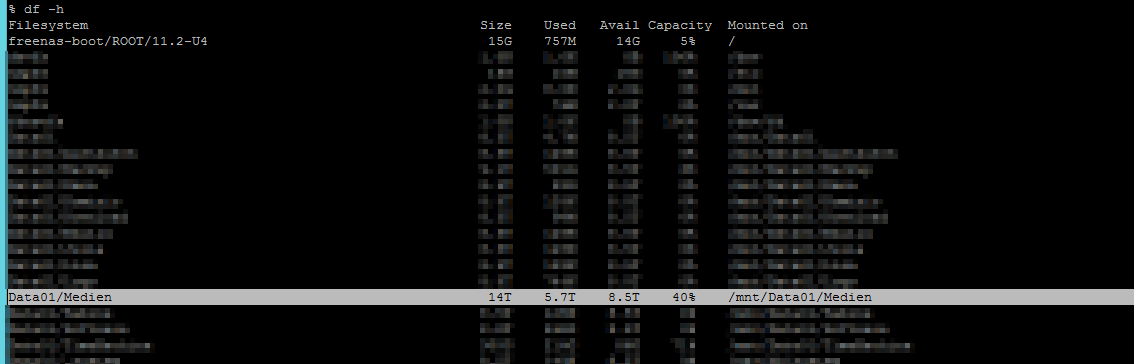The height and width of the screenshot is (364, 1134).
Task: Click the /mnt/Data01/Medien mount path
Action: [x=800, y=297]
